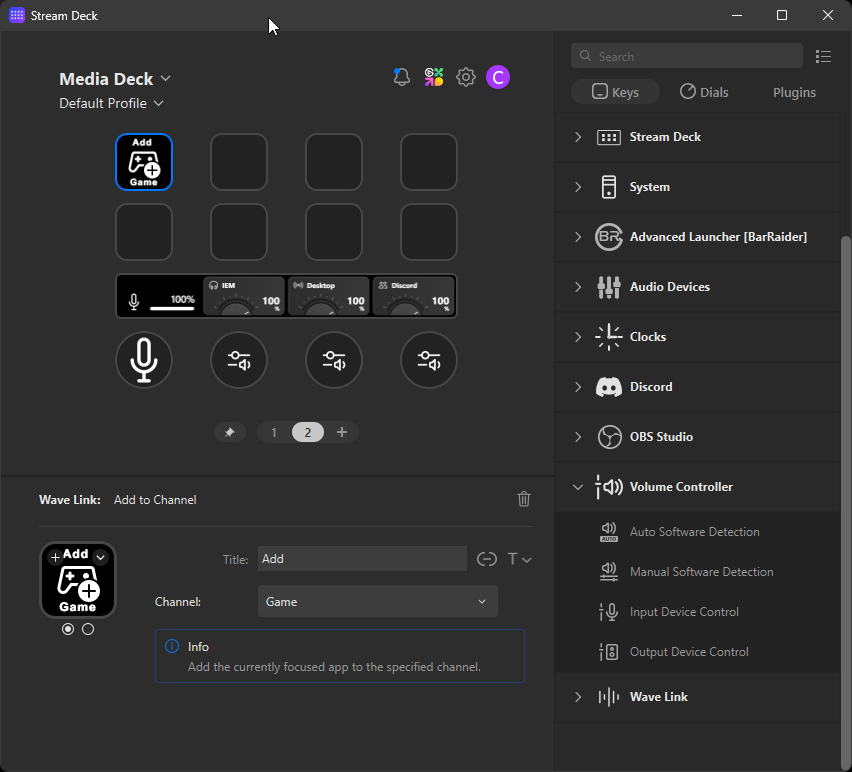Image resolution: width=852 pixels, height=772 pixels.
Task: Open the Channel dropdown showing Game
Action: tap(377, 602)
